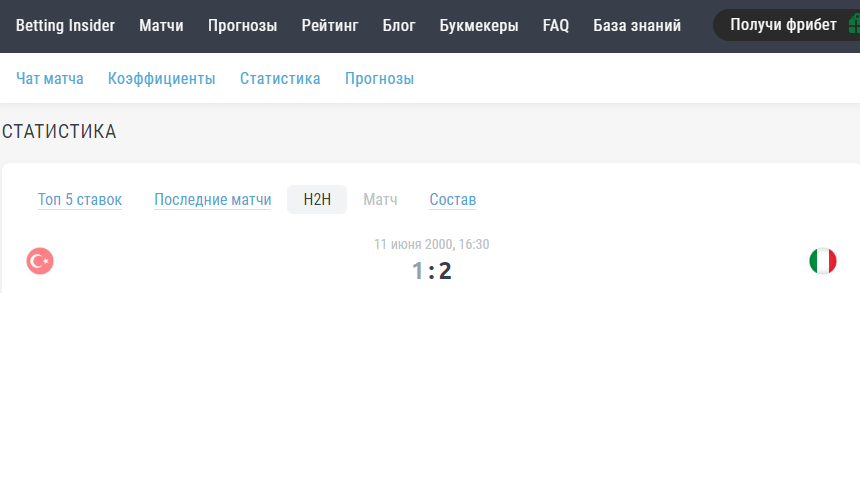Screen dimensions: 860x480
Task: Click the green gift icon on the freebet button
Action: pos(854,25)
